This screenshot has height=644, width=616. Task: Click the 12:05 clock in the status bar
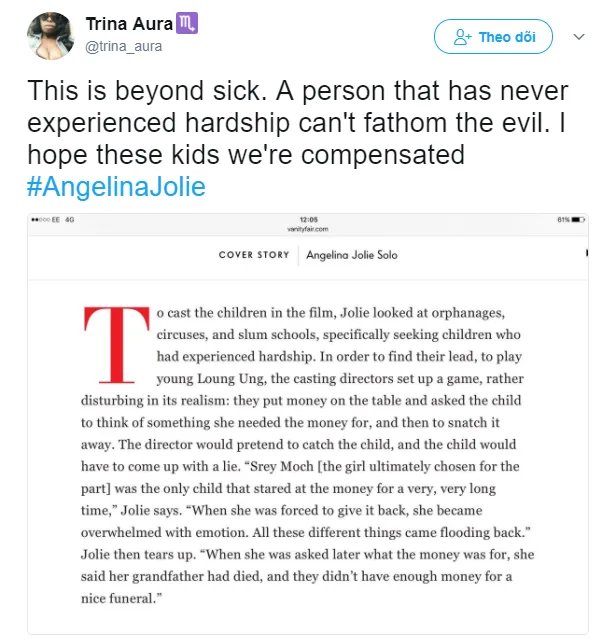coord(308,220)
